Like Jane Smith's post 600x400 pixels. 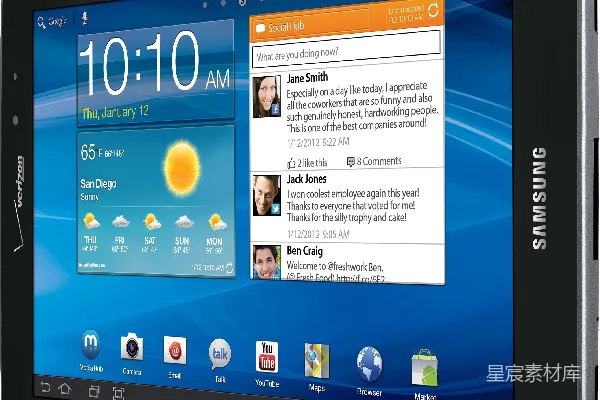[x=307, y=163]
